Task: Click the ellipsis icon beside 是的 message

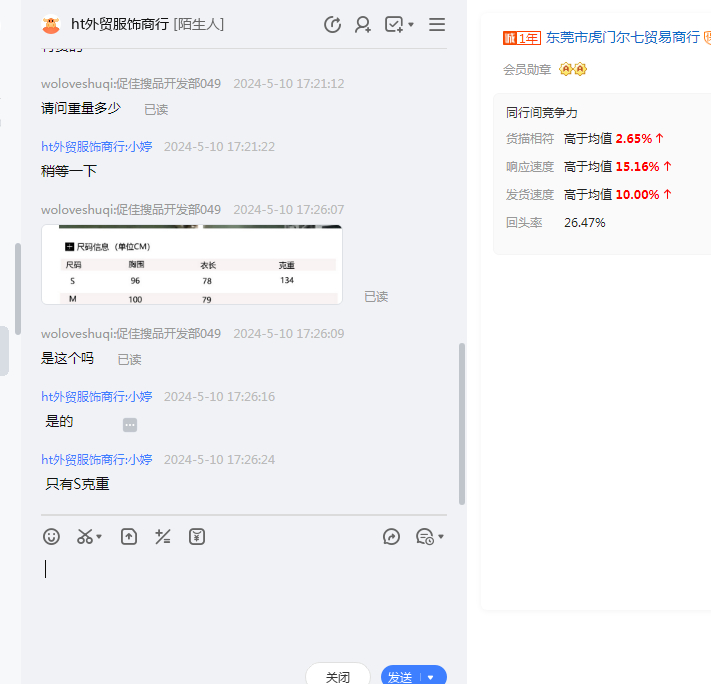Action: (130, 425)
